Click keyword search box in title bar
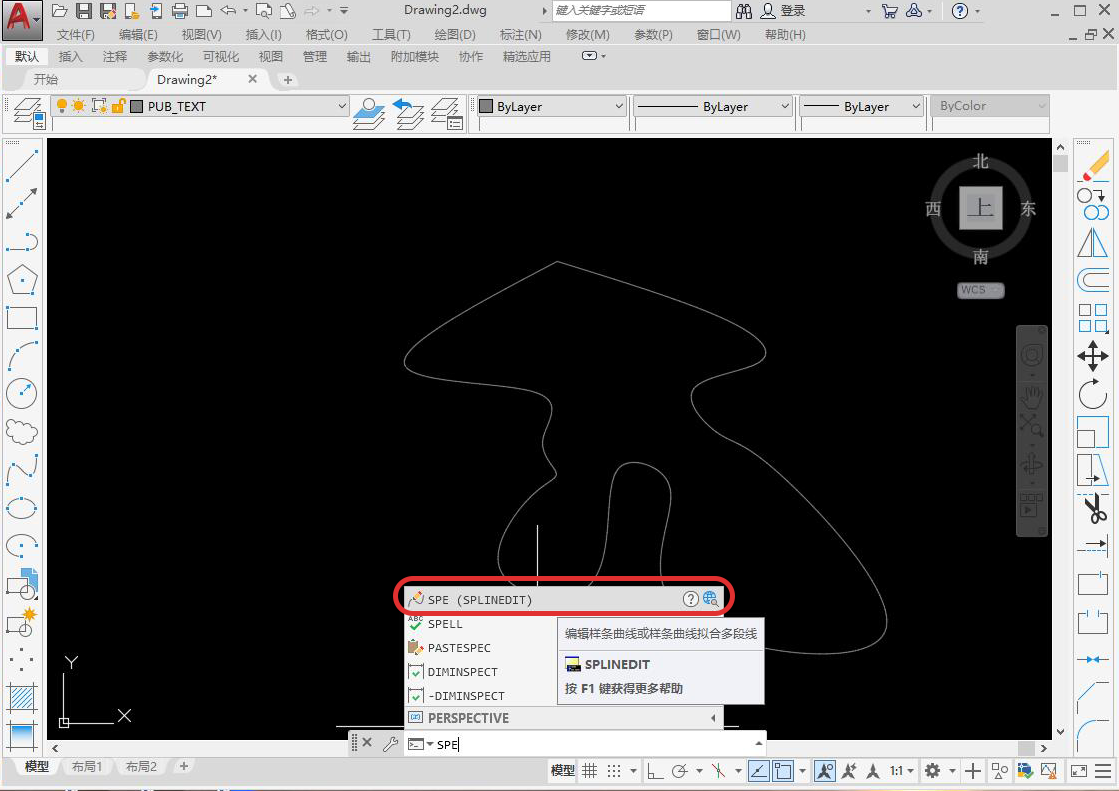This screenshot has width=1119, height=791. pyautogui.click(x=642, y=11)
